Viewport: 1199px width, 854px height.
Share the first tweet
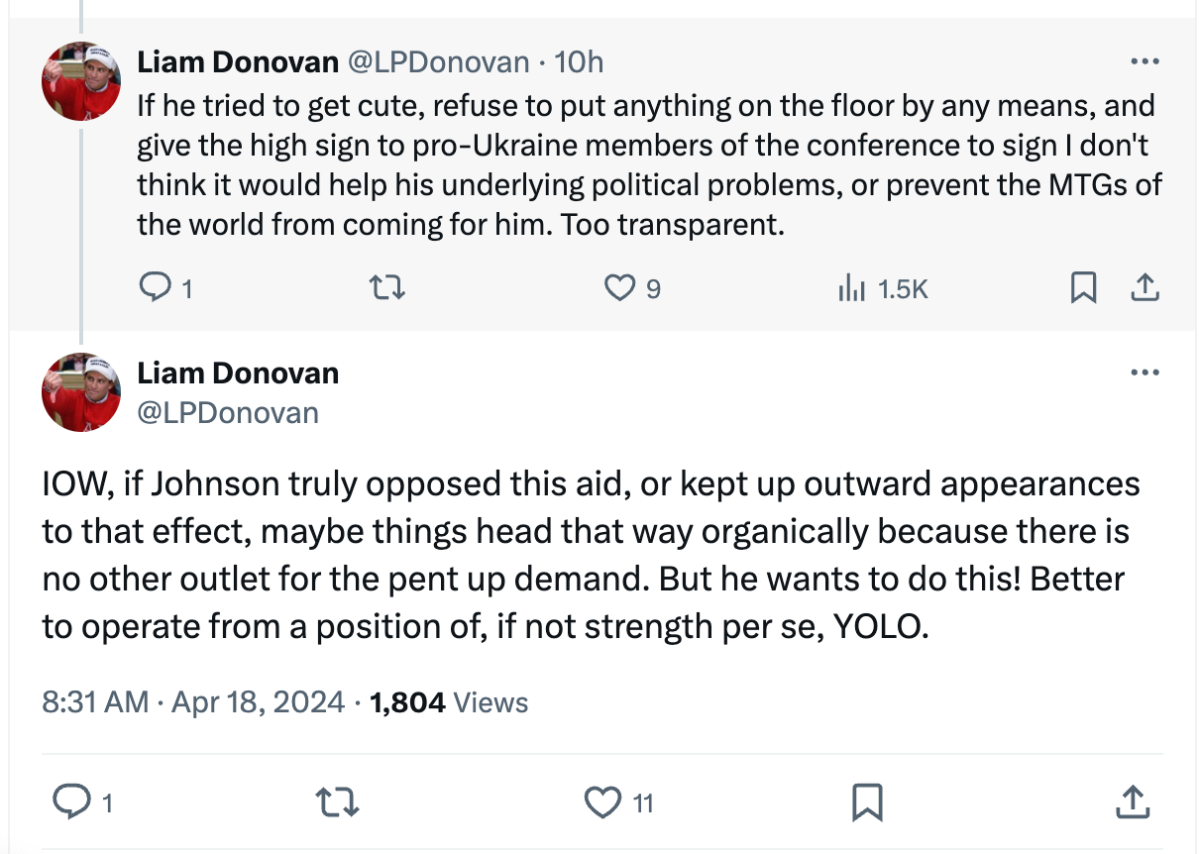[x=1144, y=289]
